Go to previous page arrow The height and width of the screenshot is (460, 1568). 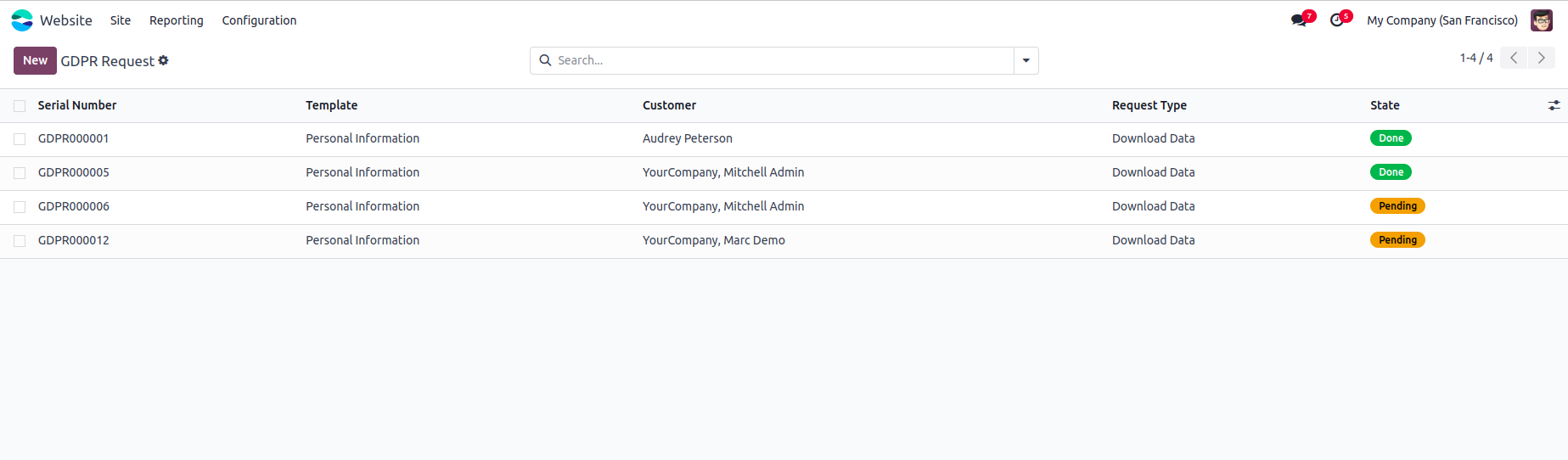pyautogui.click(x=1514, y=58)
